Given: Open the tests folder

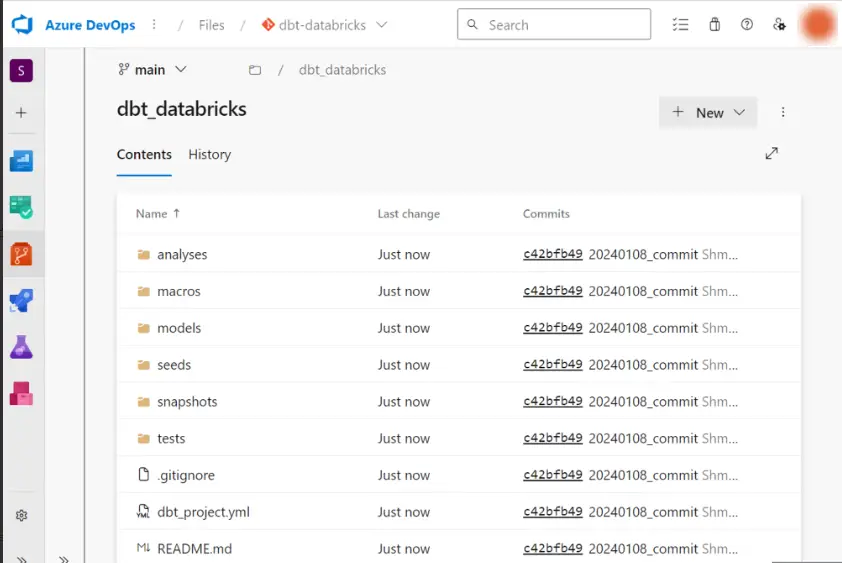Looking at the screenshot, I should 171,438.
